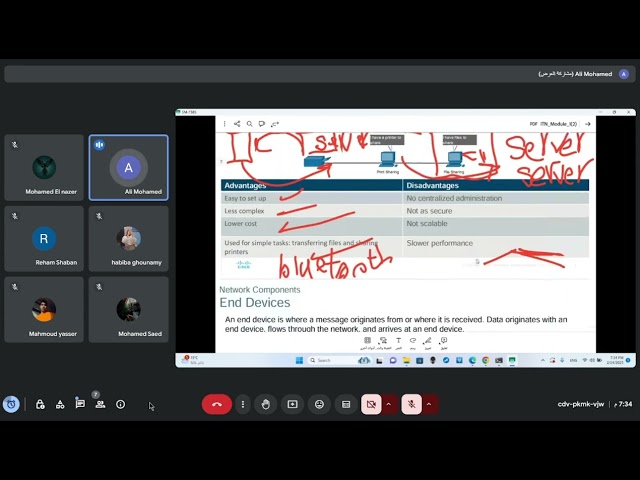Screen dimensions: 640x480
Task: Open Chrome from shared taskbar
Action: (x=486, y=360)
